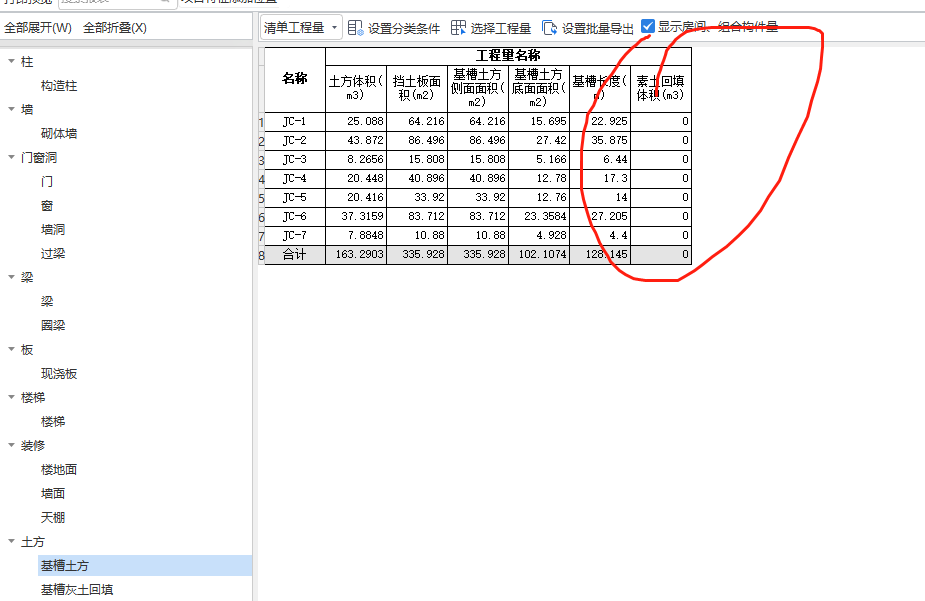Click the 设置分类条件 icon
The height and width of the screenshot is (601, 925).
coord(355,28)
